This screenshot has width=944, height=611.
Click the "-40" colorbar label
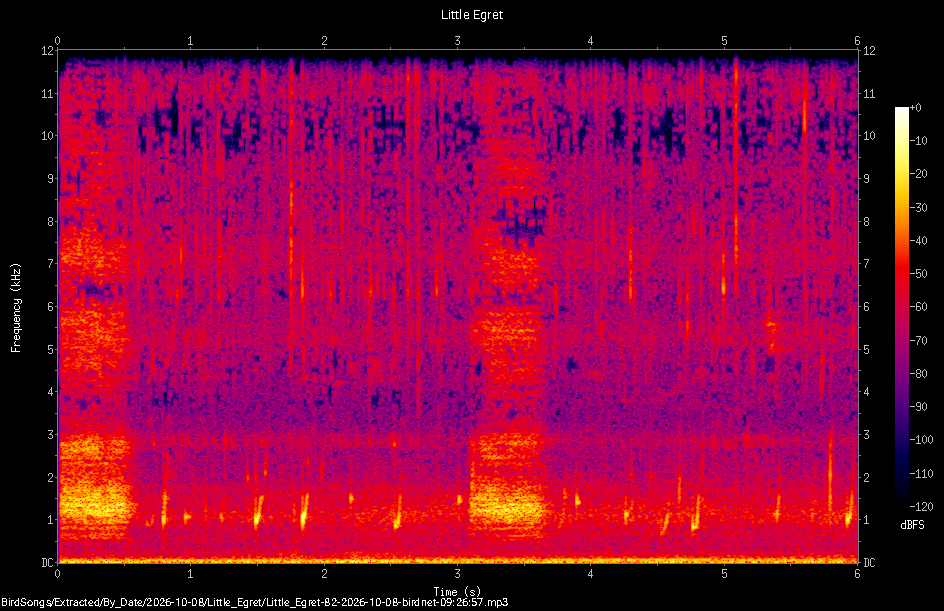pos(918,241)
